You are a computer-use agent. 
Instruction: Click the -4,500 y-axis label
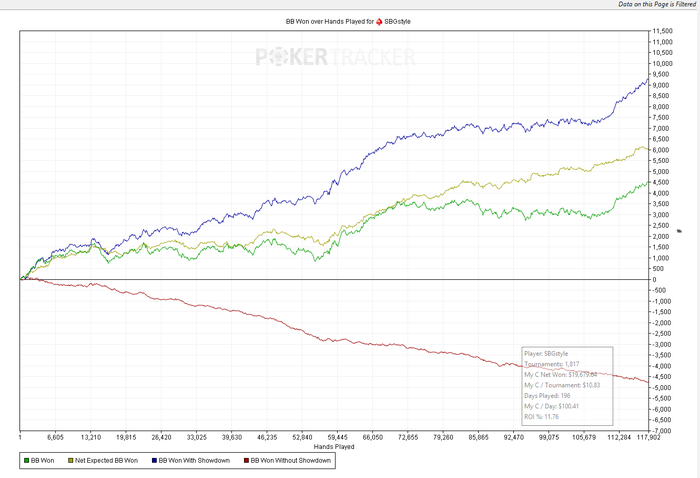[x=662, y=377]
